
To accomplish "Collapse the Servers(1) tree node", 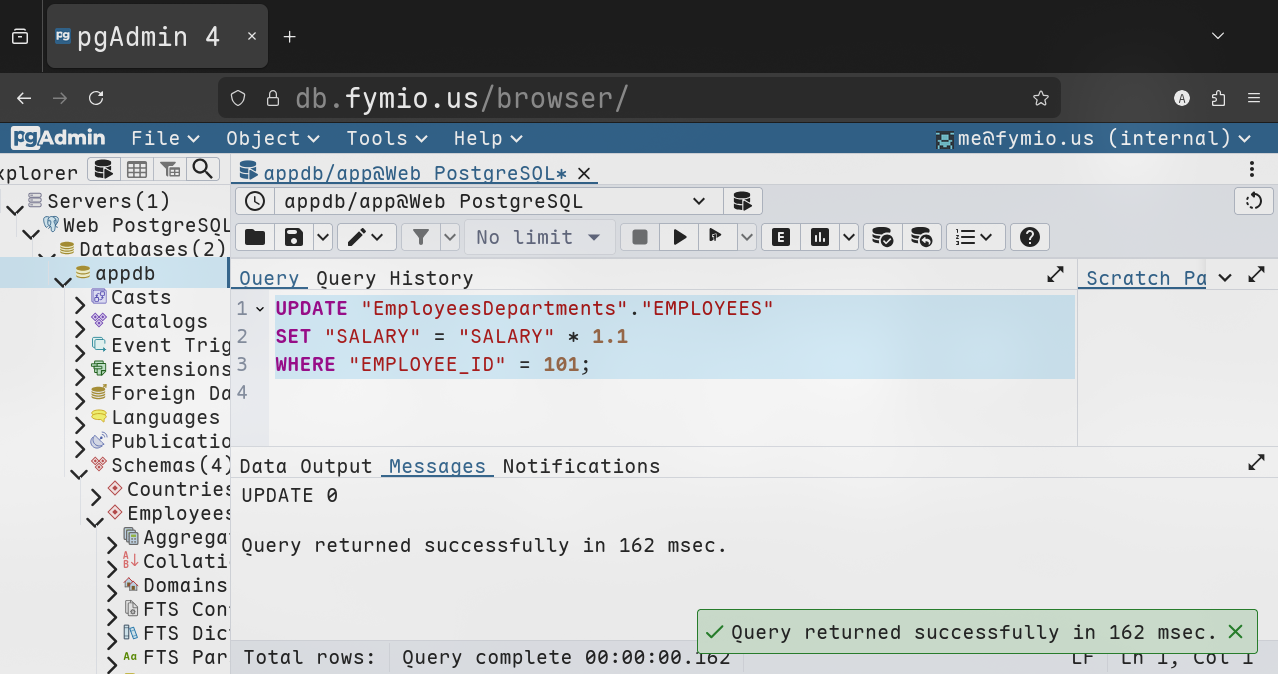I will (14, 209).
